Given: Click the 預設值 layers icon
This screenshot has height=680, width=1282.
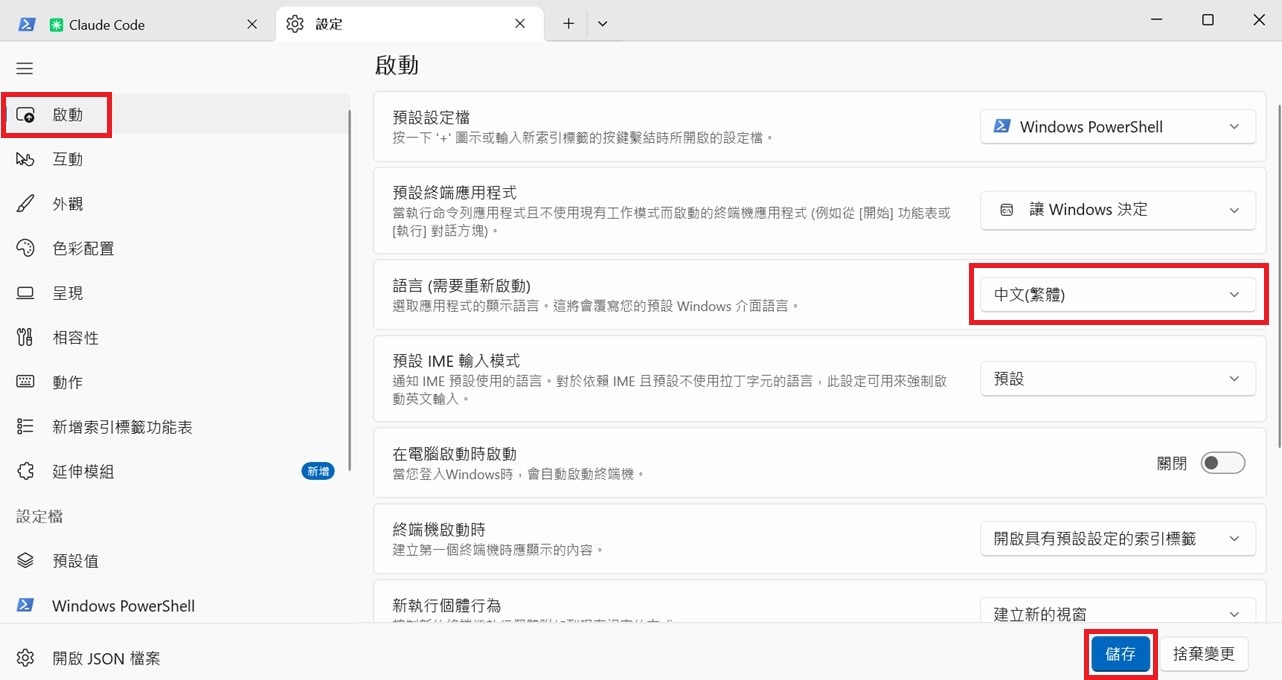Looking at the screenshot, I should pos(26,561).
